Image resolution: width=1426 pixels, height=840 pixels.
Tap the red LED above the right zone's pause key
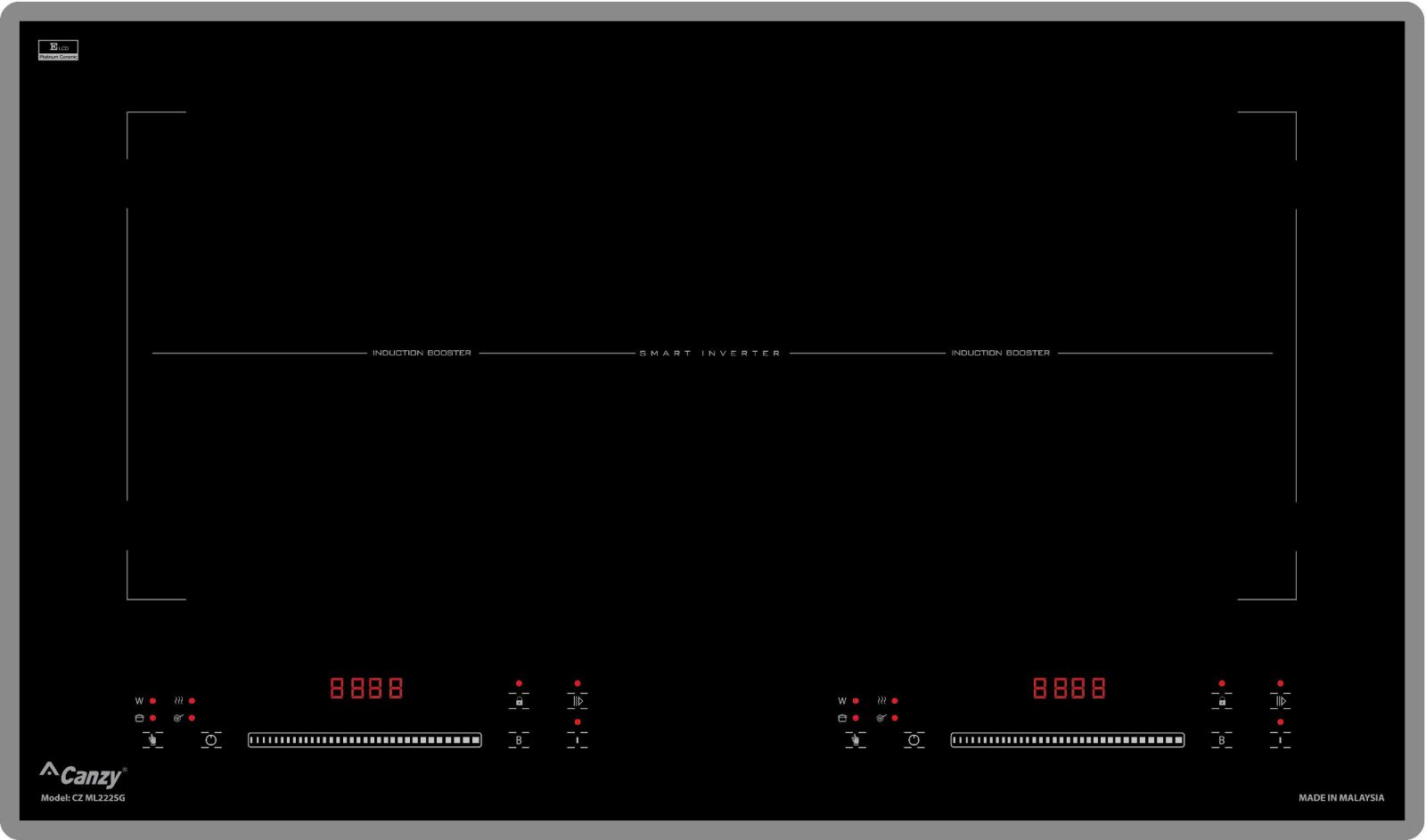1281,684
